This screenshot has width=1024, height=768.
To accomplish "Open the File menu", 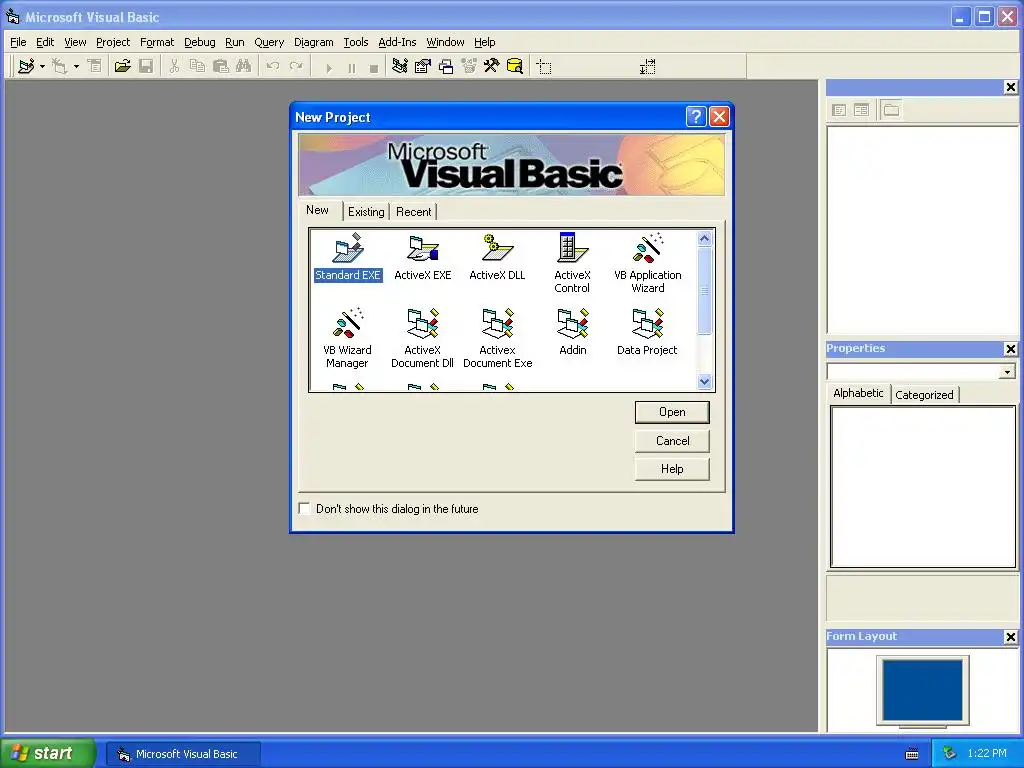I will click(x=18, y=42).
